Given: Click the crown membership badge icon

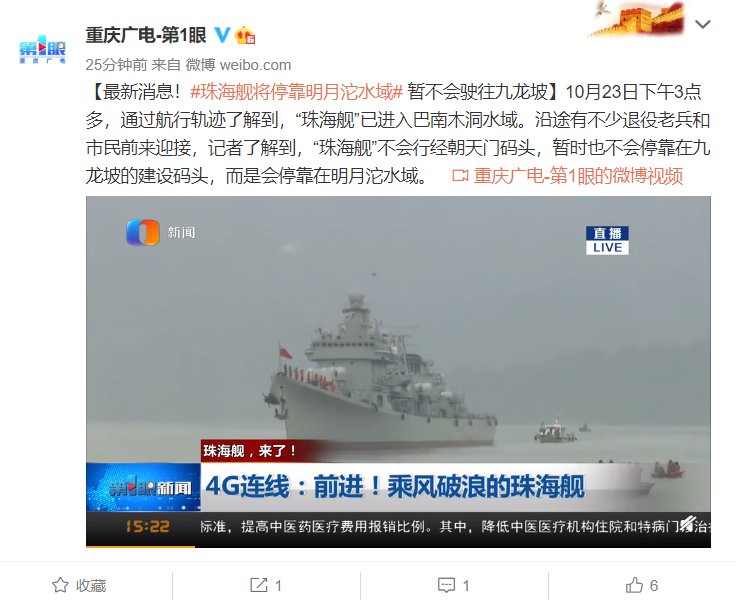Looking at the screenshot, I should 245,35.
